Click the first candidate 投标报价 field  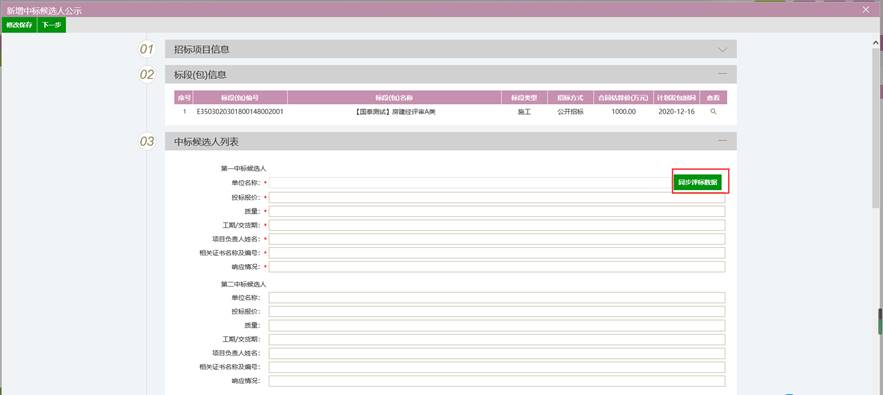(497, 198)
